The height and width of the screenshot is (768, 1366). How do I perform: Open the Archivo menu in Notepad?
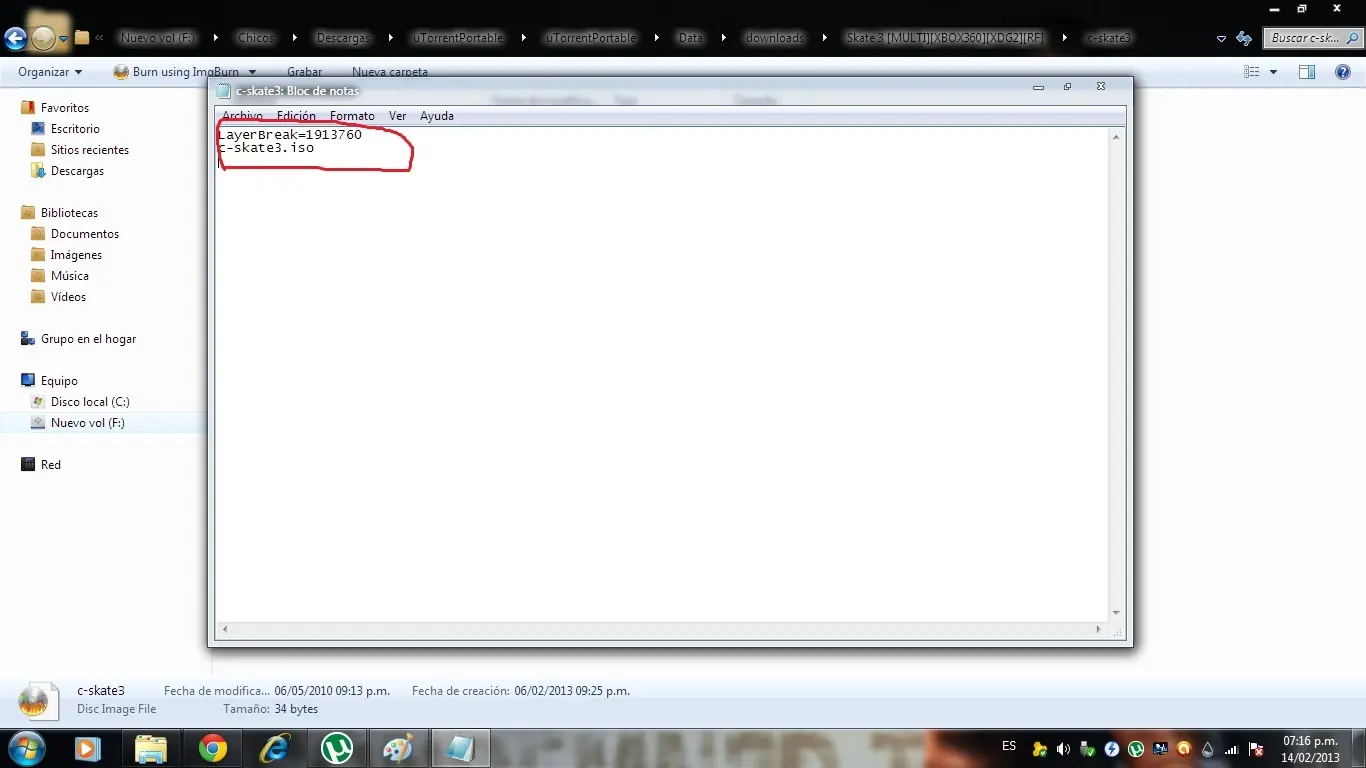tap(242, 116)
